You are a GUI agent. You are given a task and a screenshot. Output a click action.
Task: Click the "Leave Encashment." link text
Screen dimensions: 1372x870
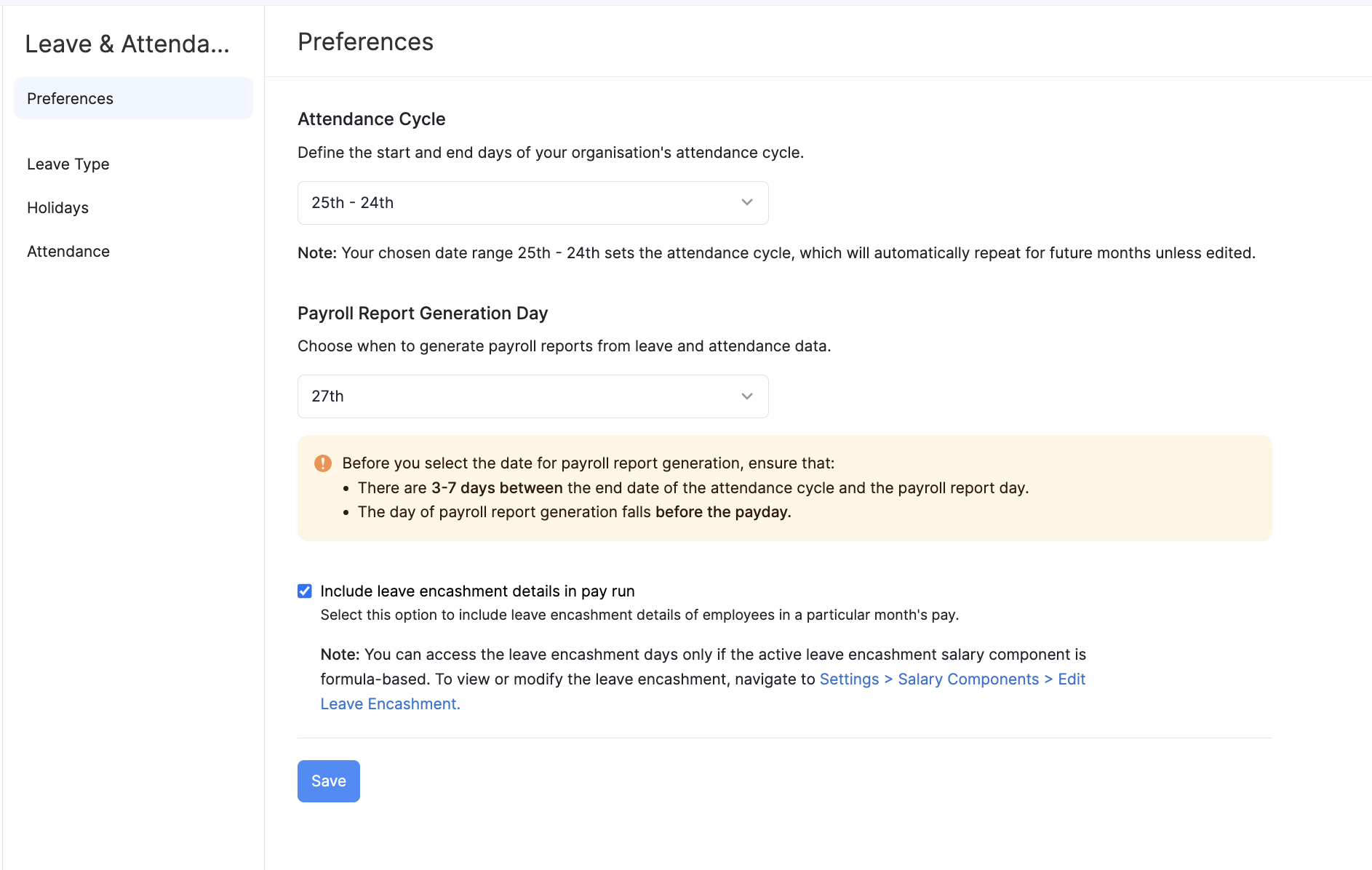click(x=390, y=704)
